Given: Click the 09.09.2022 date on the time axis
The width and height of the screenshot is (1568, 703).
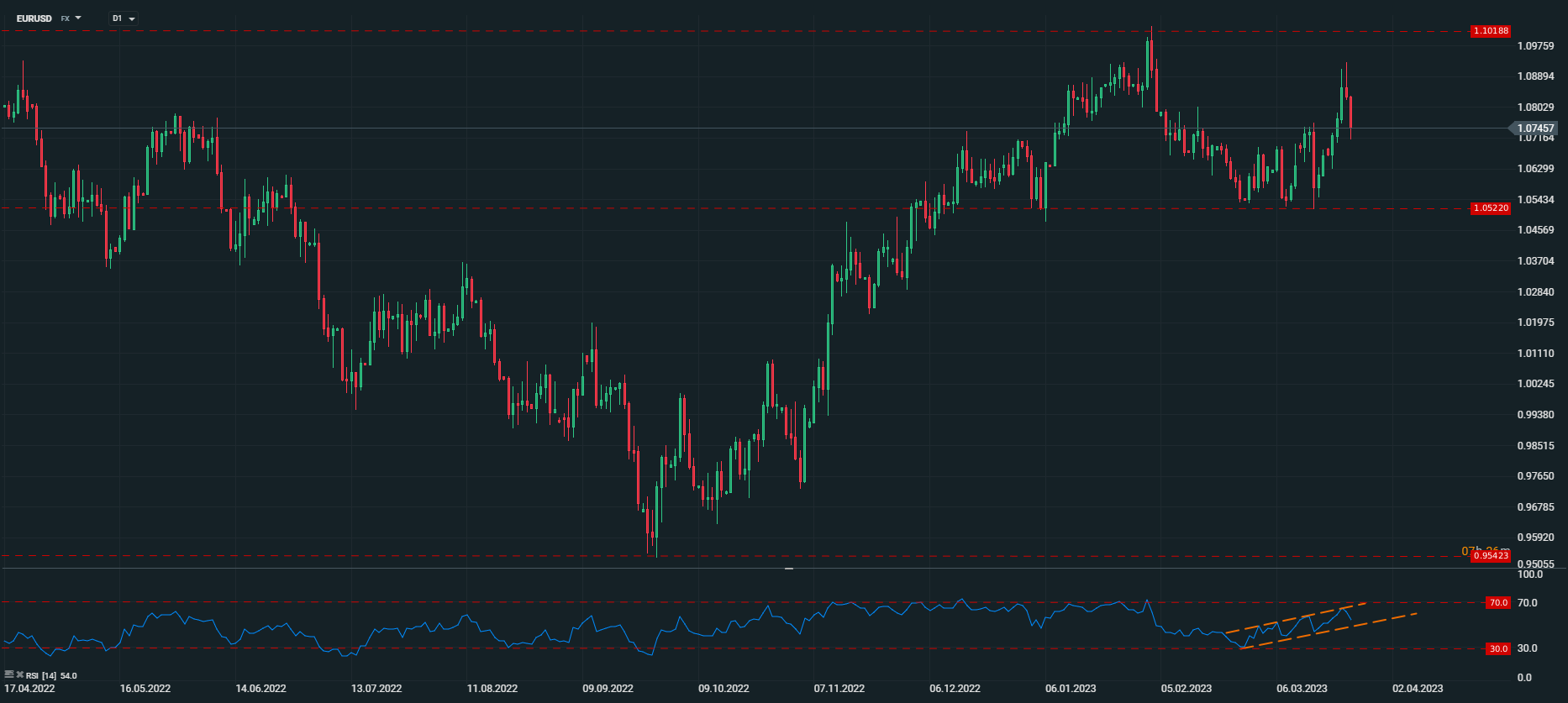Looking at the screenshot, I should 608,689.
